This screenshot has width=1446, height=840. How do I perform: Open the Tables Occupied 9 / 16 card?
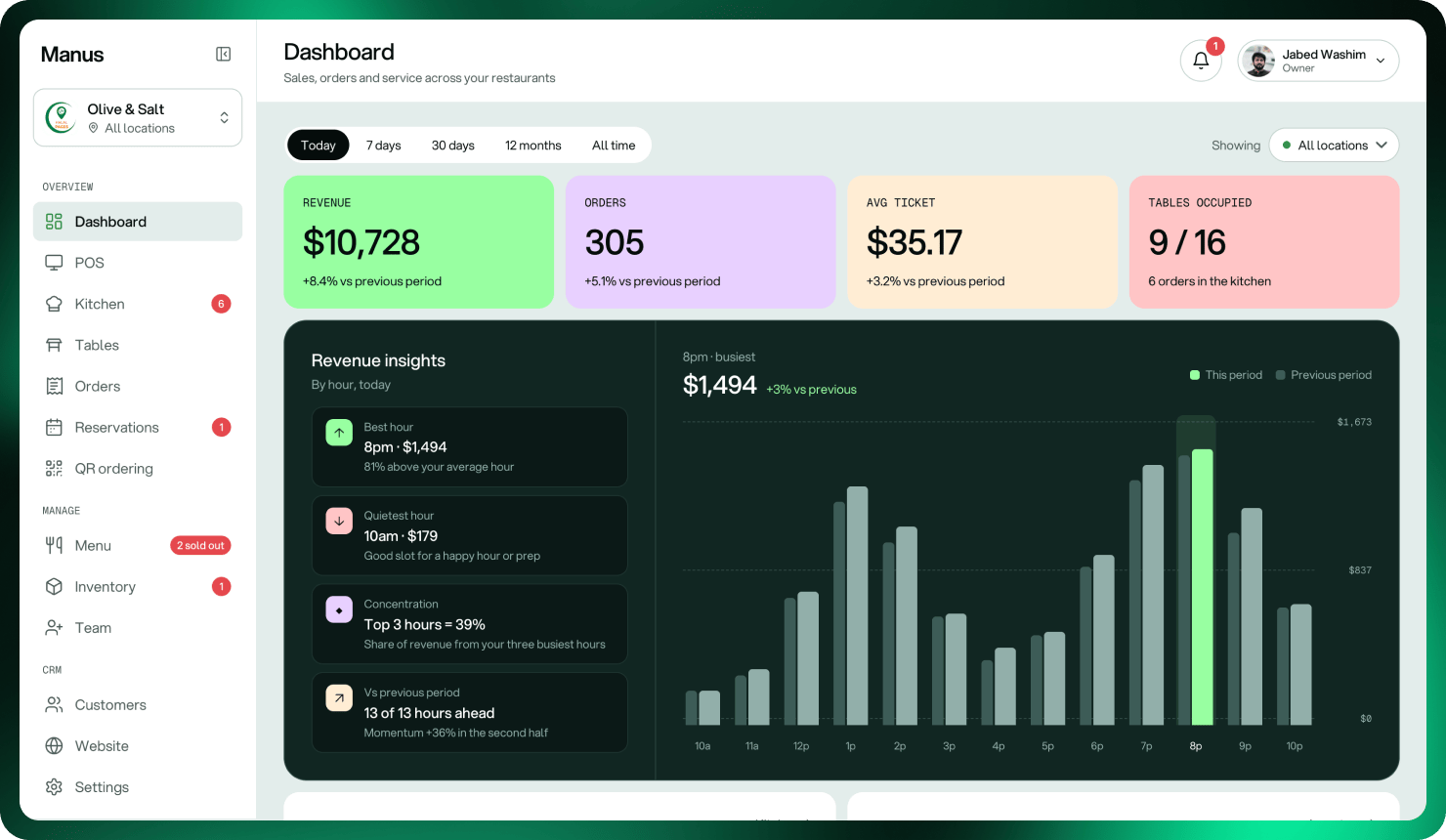tap(1264, 242)
